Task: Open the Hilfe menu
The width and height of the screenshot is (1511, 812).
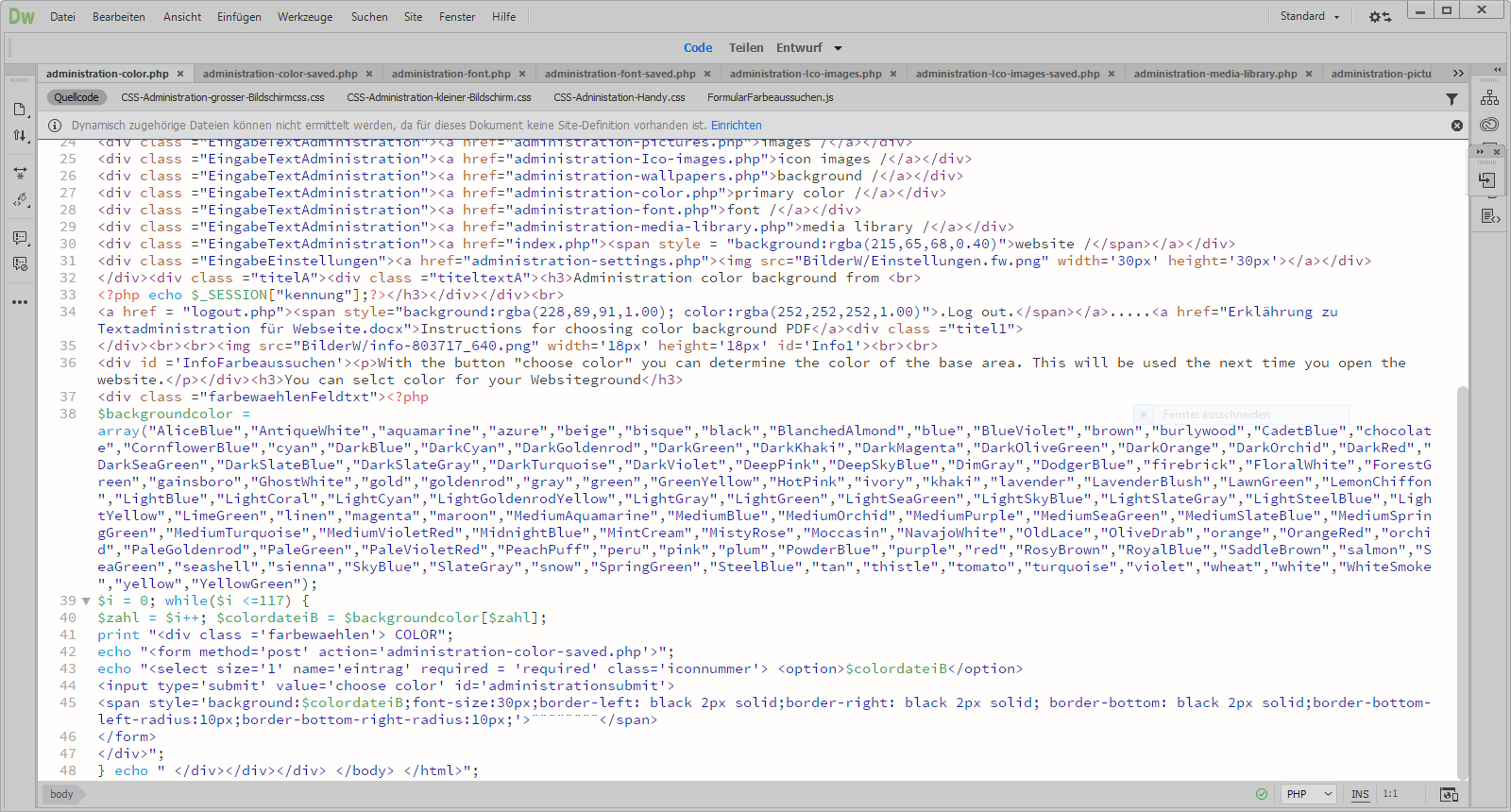Action: (x=504, y=17)
